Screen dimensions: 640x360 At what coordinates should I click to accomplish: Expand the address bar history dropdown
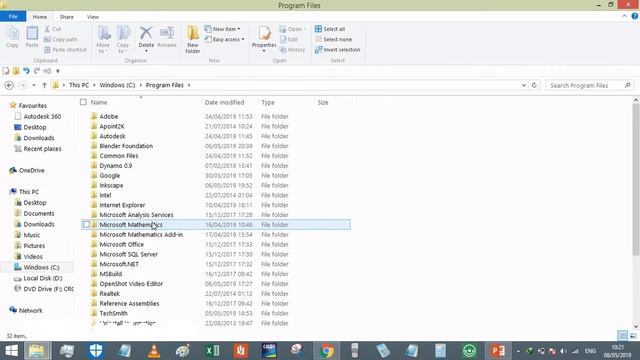pos(524,85)
